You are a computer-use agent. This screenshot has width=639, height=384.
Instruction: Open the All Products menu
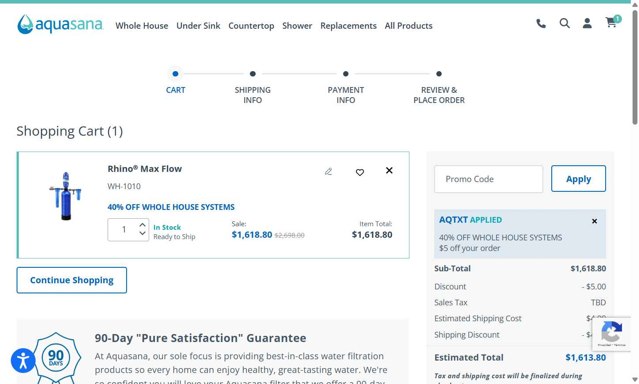tap(408, 26)
